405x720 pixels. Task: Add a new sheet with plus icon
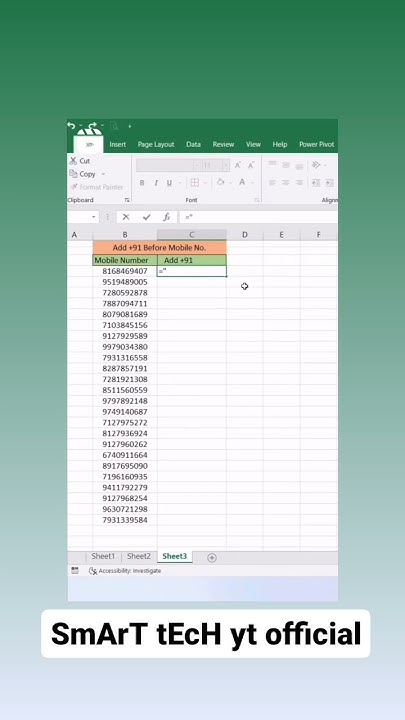pos(212,557)
